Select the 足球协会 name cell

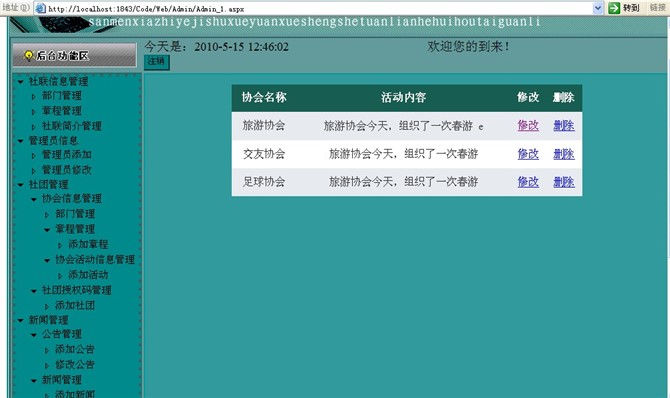click(x=264, y=182)
